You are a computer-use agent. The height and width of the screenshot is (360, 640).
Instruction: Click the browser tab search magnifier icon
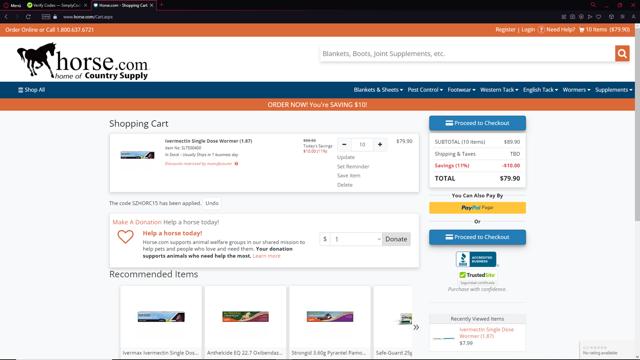coord(593,5)
